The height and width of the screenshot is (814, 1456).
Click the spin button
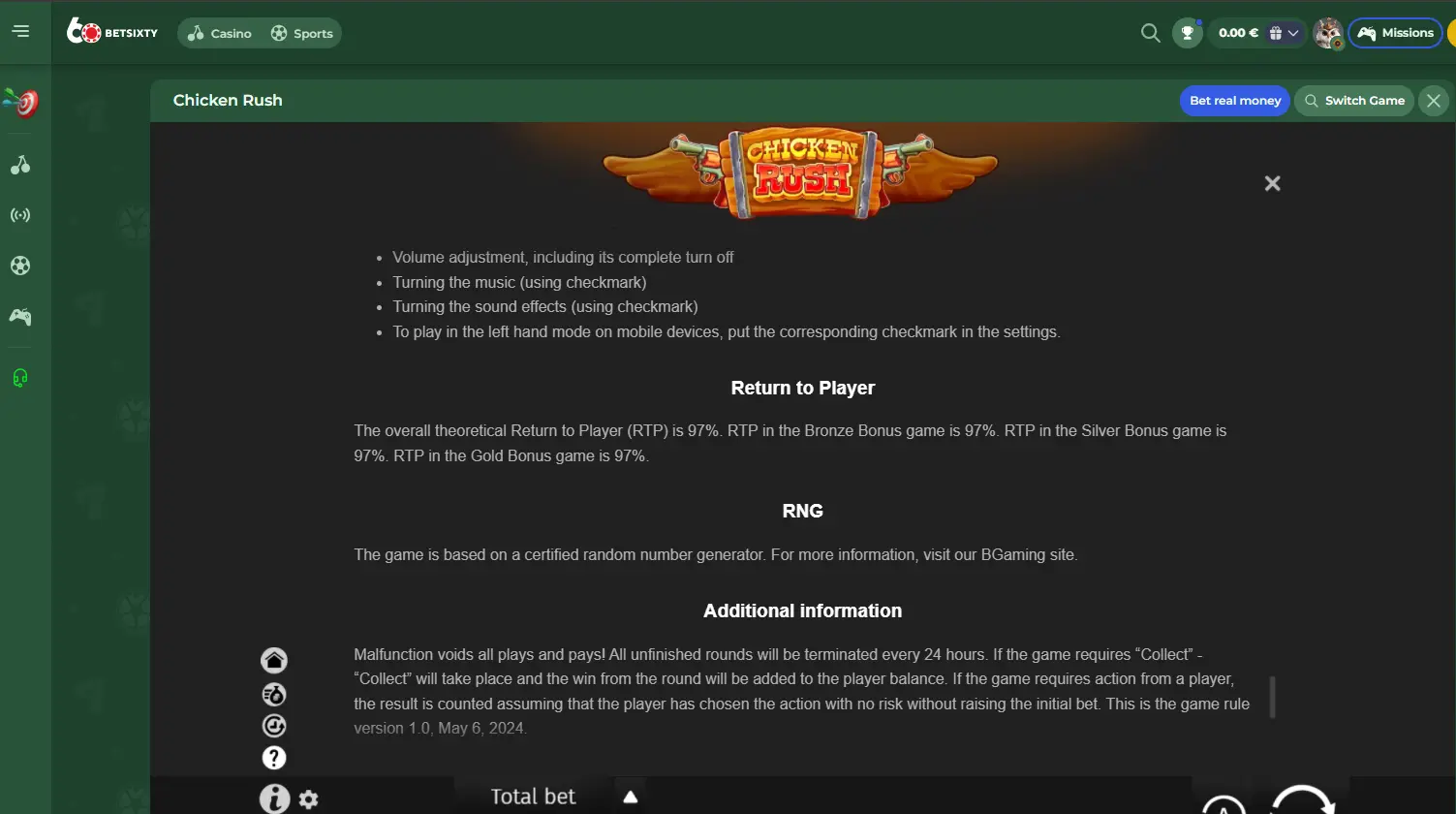click(1303, 799)
